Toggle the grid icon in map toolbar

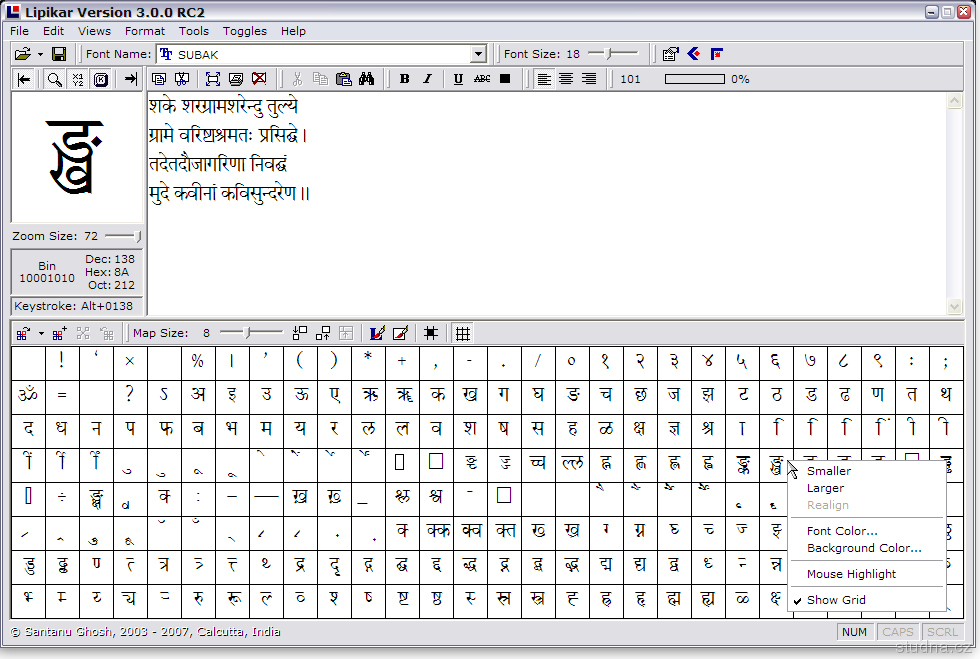(463, 333)
